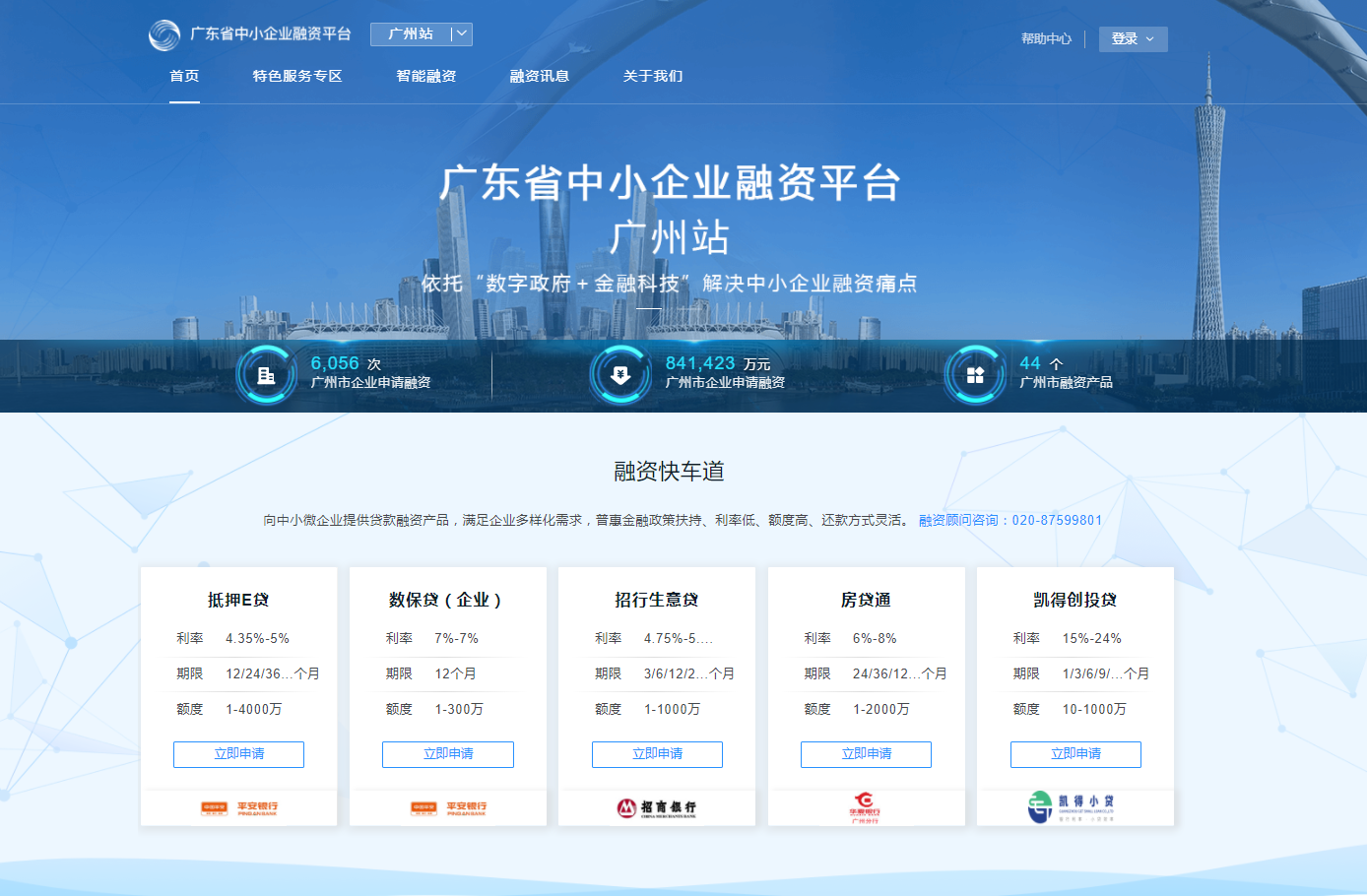The width and height of the screenshot is (1367, 896).
Task: Open the 特色服务专区 menu item
Action: [x=297, y=76]
